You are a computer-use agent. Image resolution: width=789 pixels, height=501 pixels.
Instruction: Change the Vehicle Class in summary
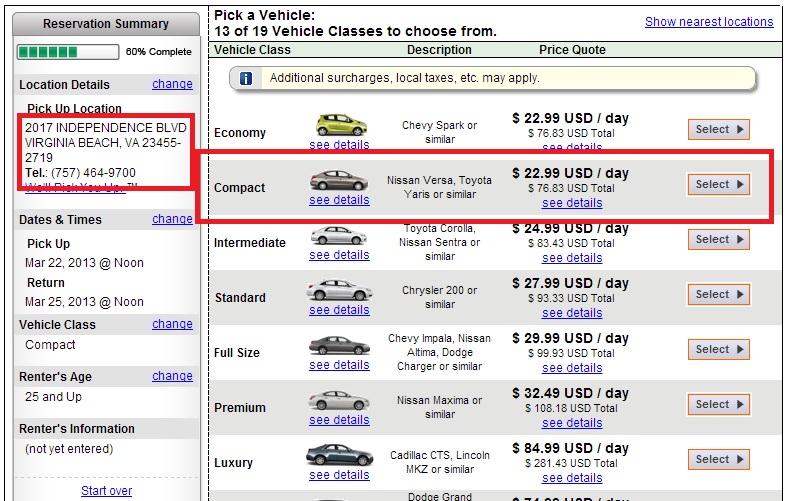pos(172,324)
